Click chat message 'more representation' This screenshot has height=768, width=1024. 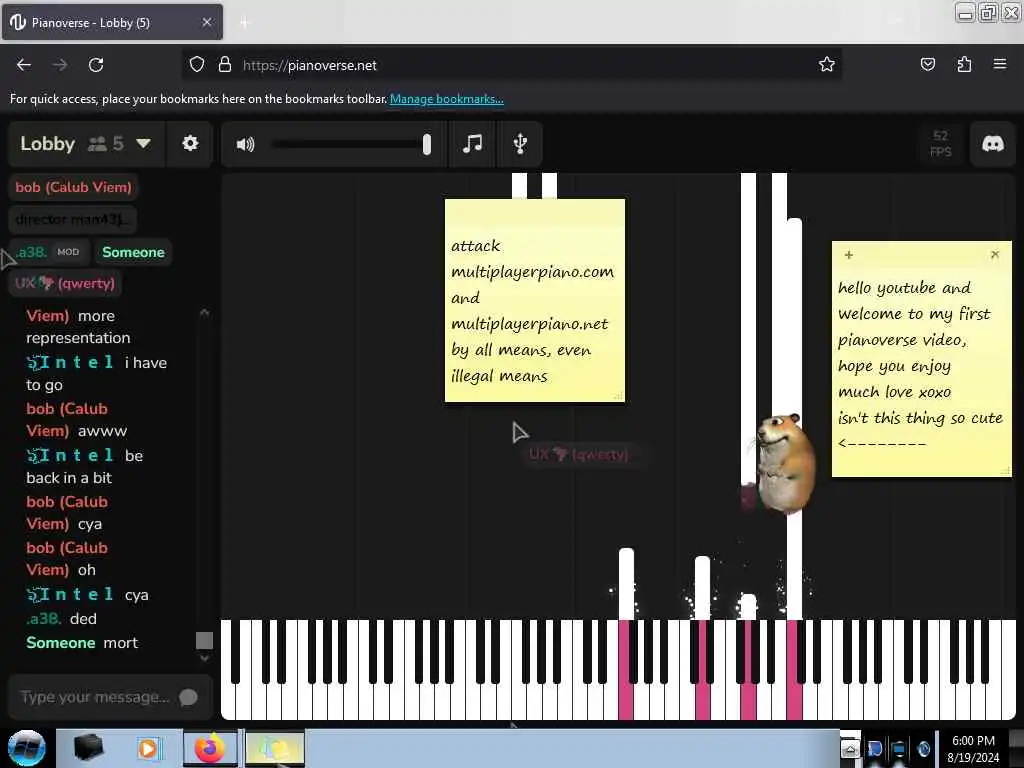78,327
